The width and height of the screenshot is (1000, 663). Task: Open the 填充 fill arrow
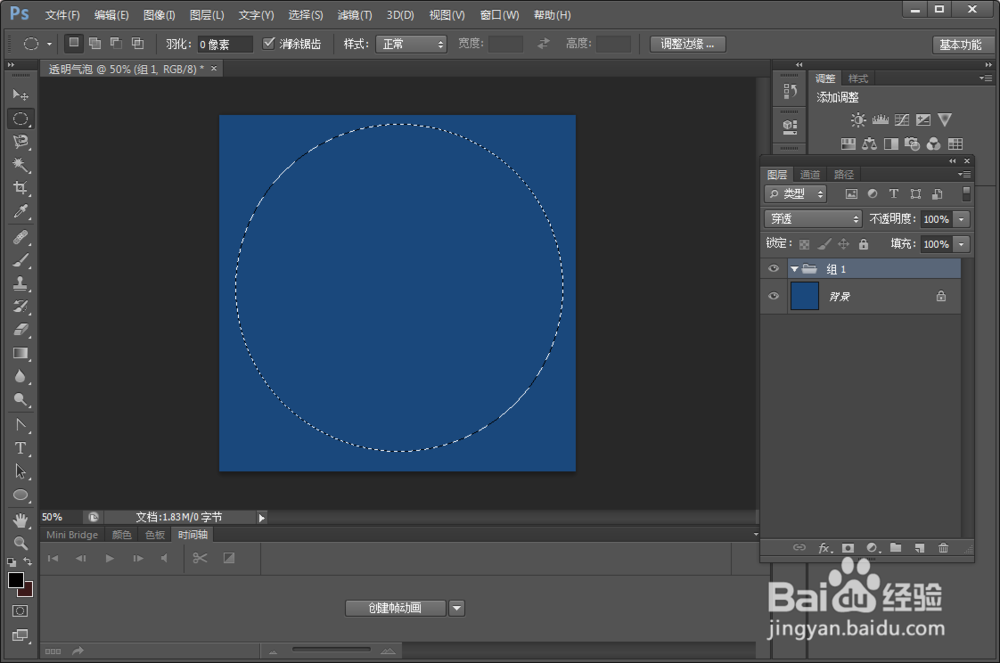(962, 244)
